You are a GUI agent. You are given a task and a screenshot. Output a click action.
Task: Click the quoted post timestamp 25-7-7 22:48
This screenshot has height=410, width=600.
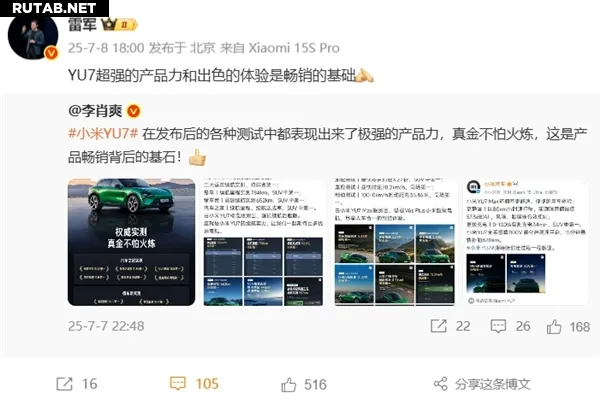pos(106,326)
